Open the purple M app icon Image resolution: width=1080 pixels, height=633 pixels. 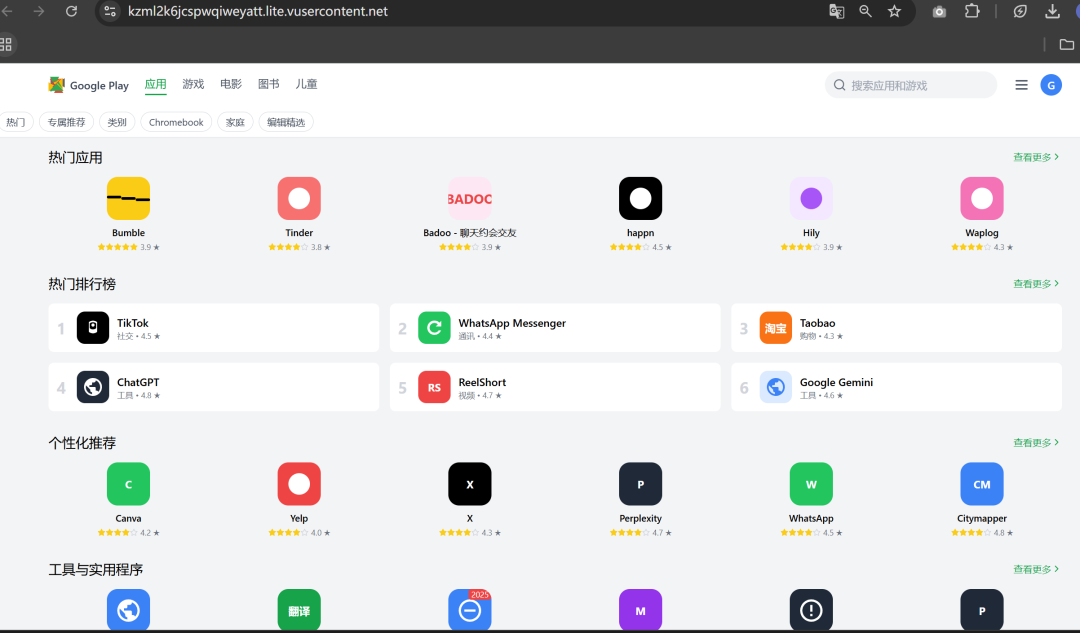tap(641, 610)
